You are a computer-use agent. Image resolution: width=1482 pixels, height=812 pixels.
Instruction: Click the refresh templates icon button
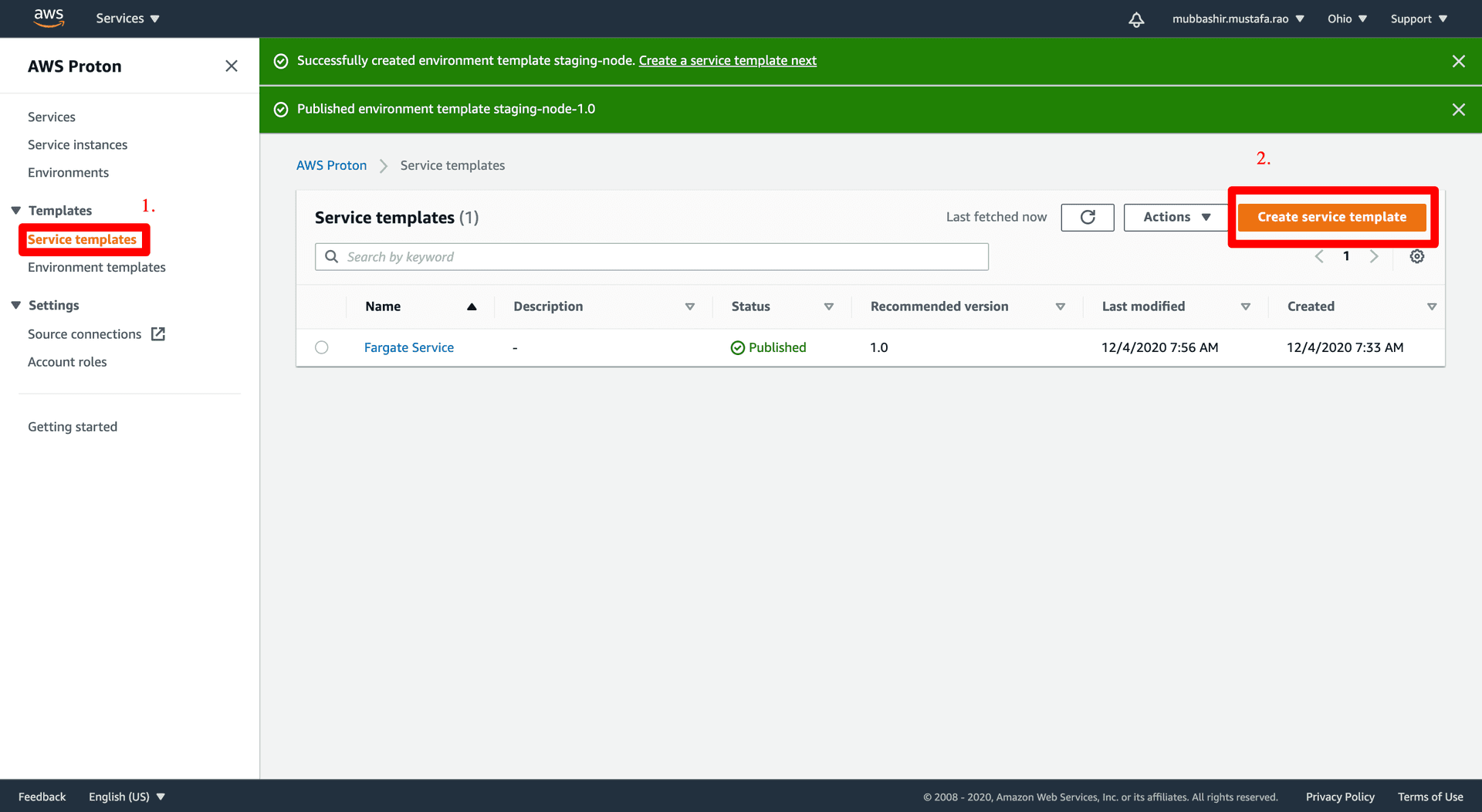click(1088, 218)
